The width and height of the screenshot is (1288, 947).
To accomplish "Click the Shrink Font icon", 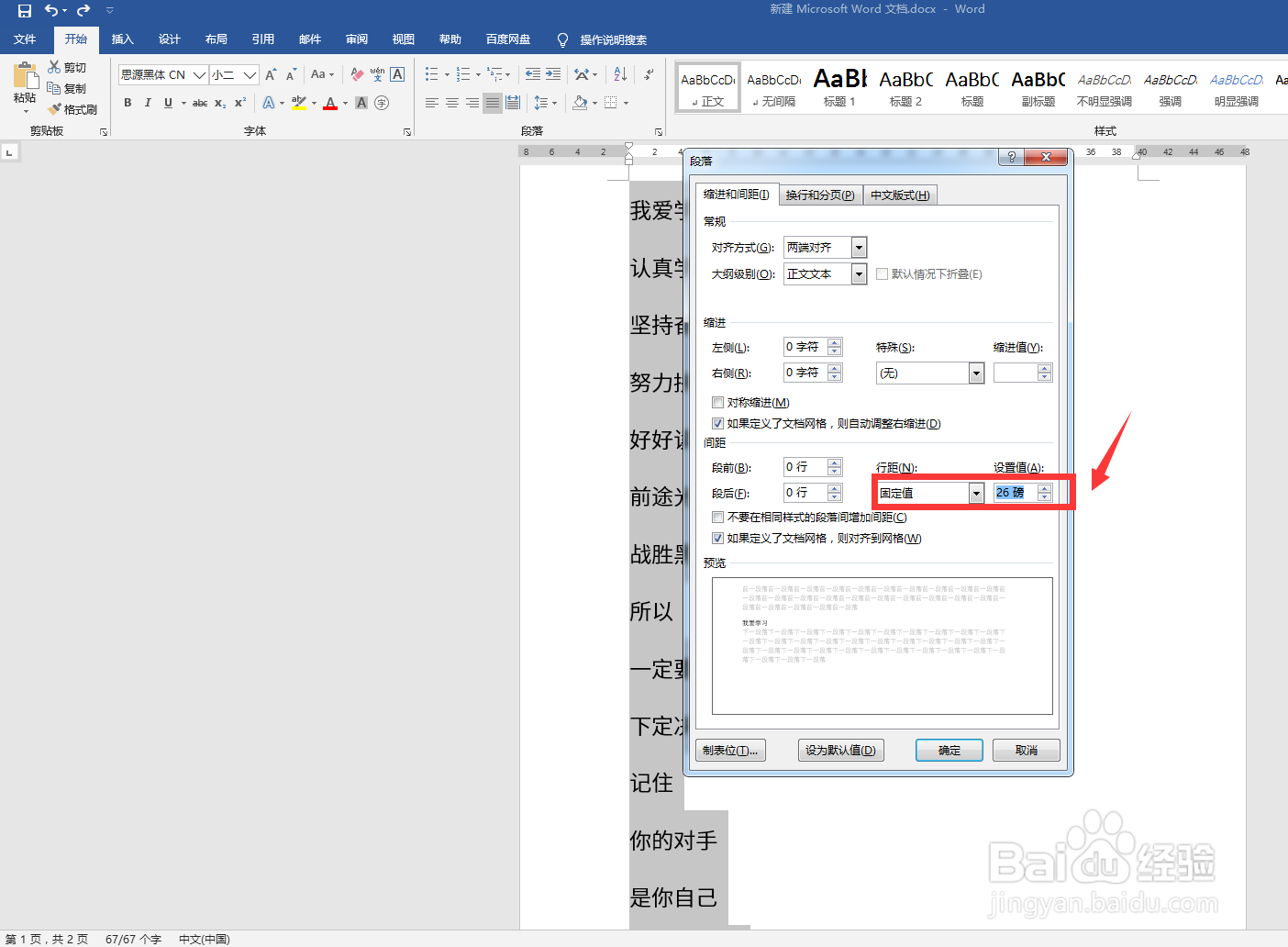I will (291, 74).
